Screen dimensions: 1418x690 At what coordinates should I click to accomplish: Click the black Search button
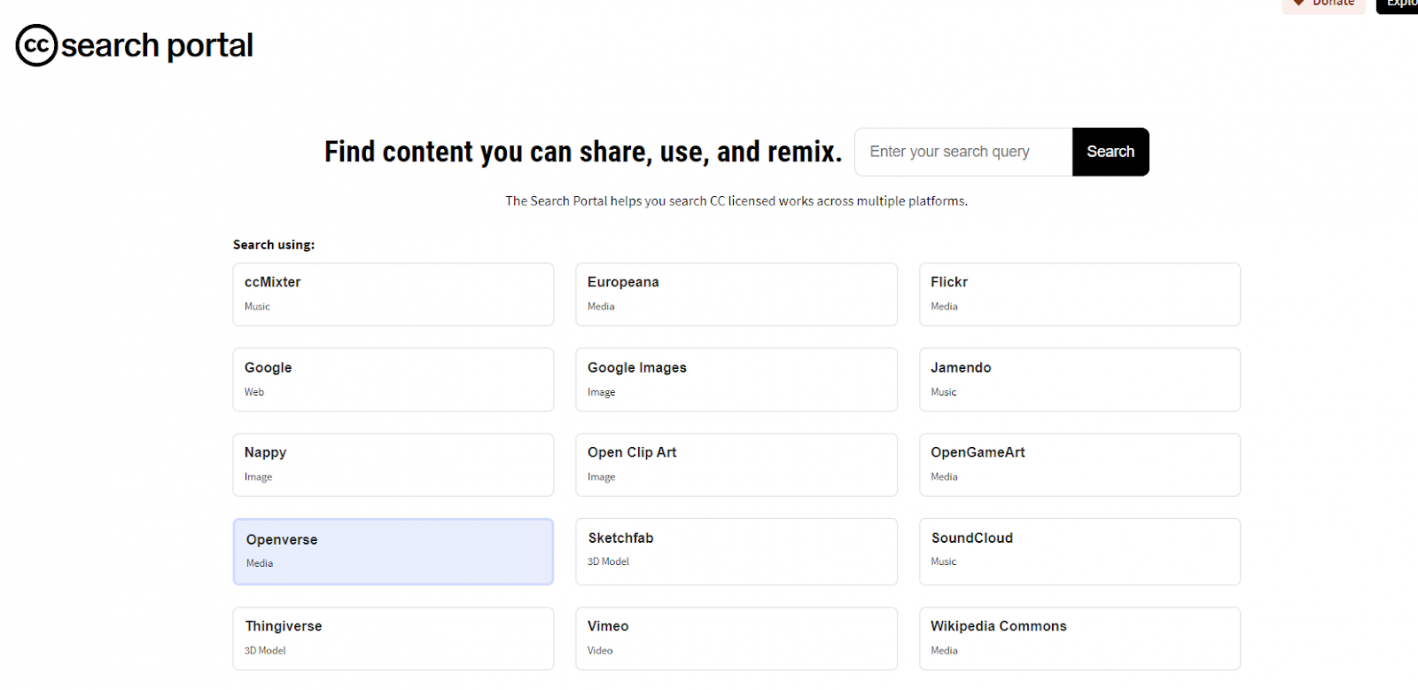[x=1110, y=152]
